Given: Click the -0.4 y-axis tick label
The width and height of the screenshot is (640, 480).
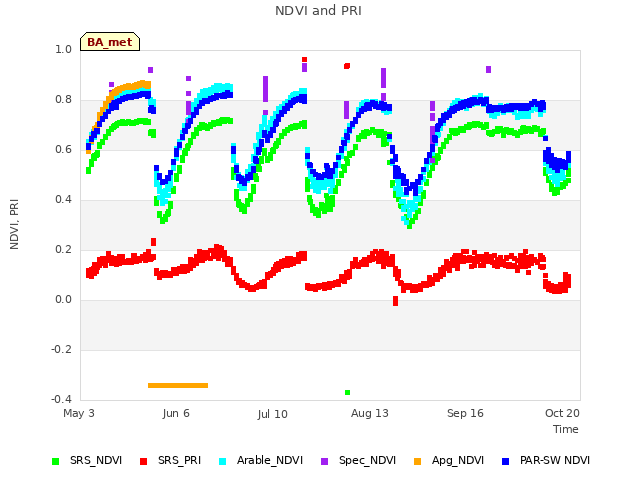Looking at the screenshot, I should tap(61, 399).
